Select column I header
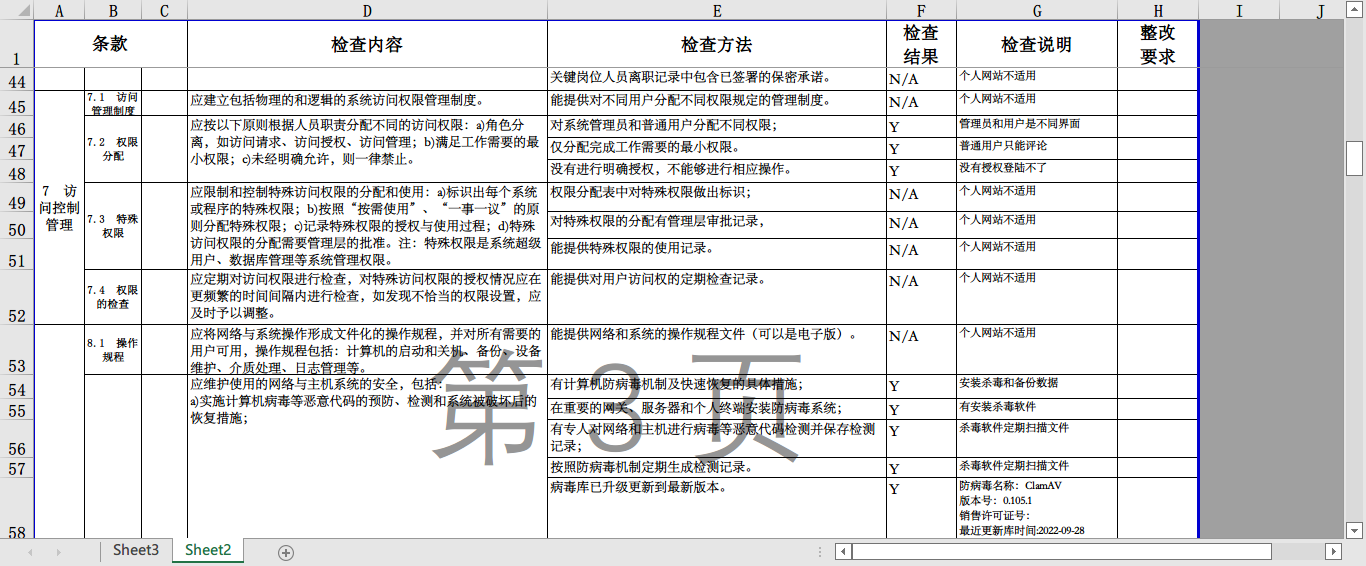Viewport: 1366px width, 566px height. pyautogui.click(x=1239, y=10)
